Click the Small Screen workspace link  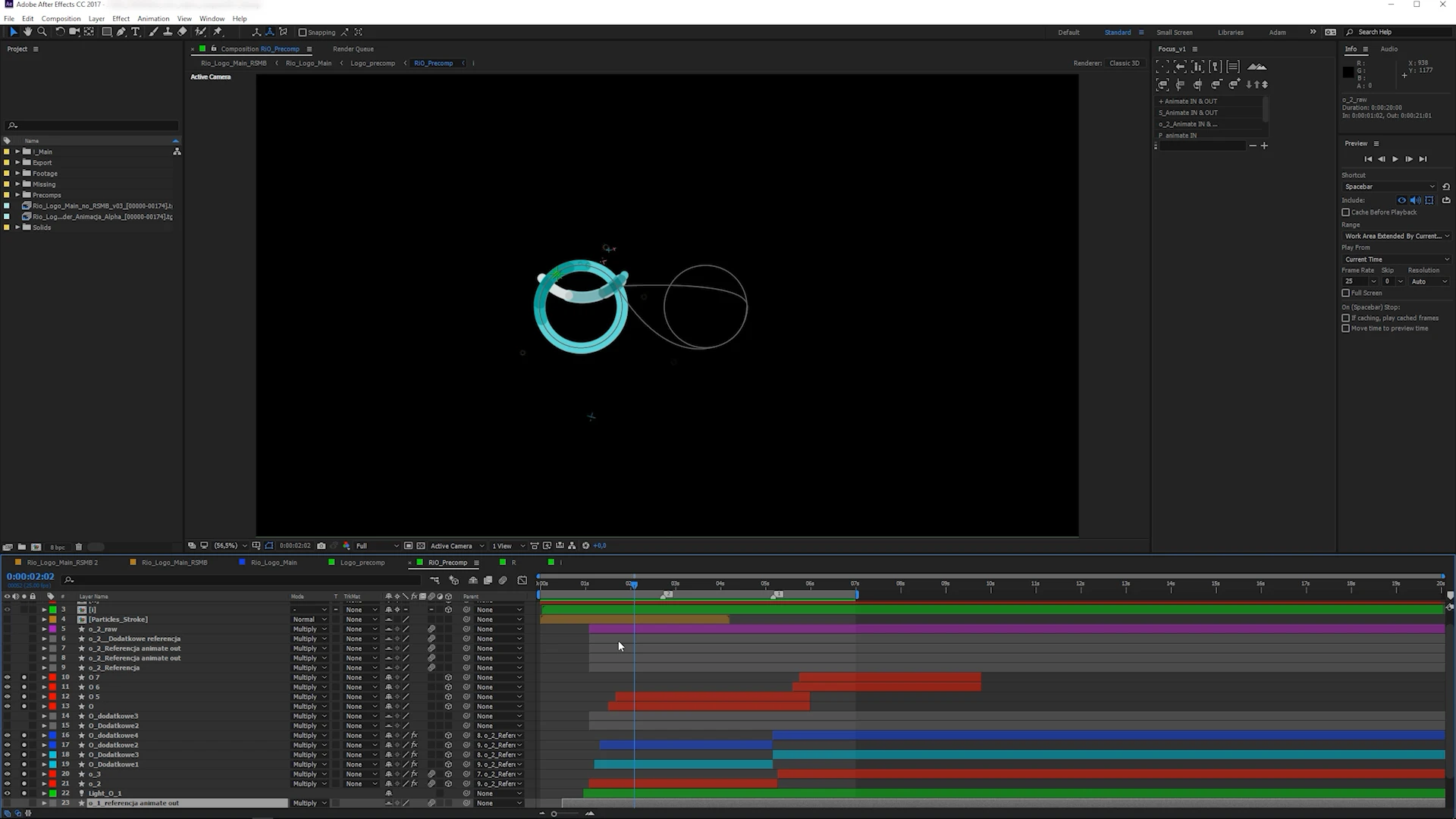pyautogui.click(x=1174, y=33)
